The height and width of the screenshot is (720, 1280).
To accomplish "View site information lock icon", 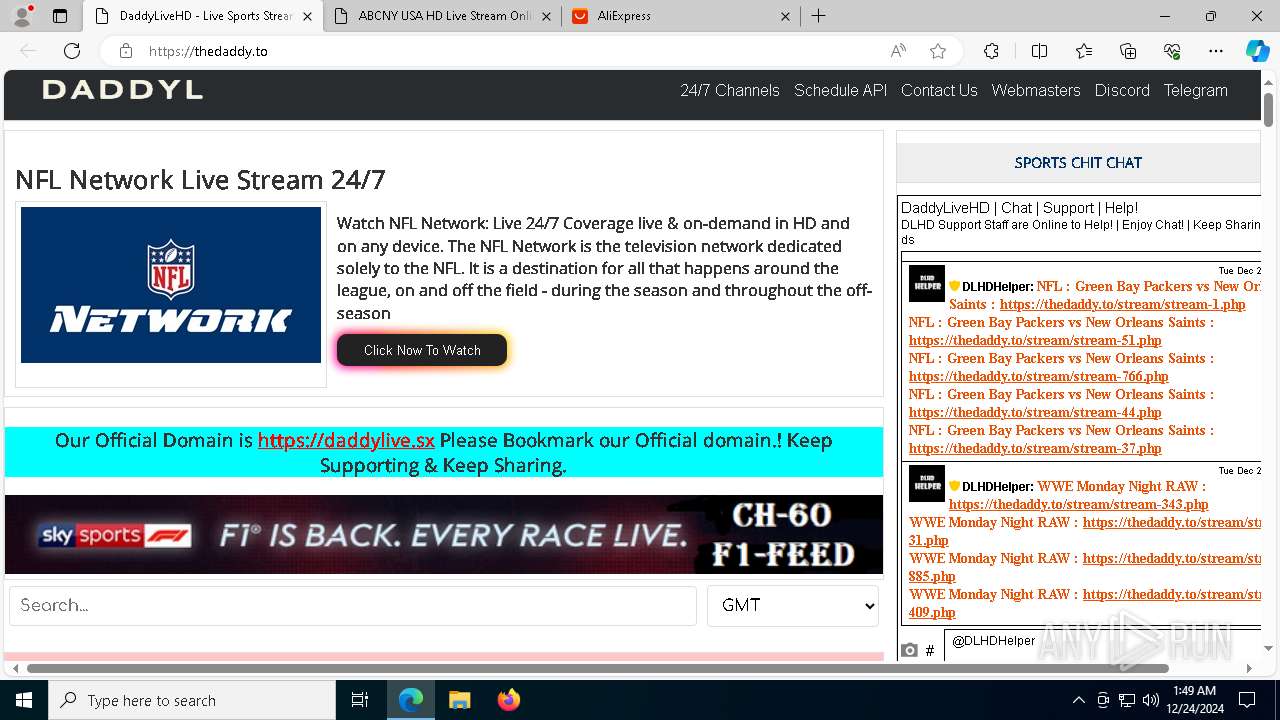I will pos(126,51).
